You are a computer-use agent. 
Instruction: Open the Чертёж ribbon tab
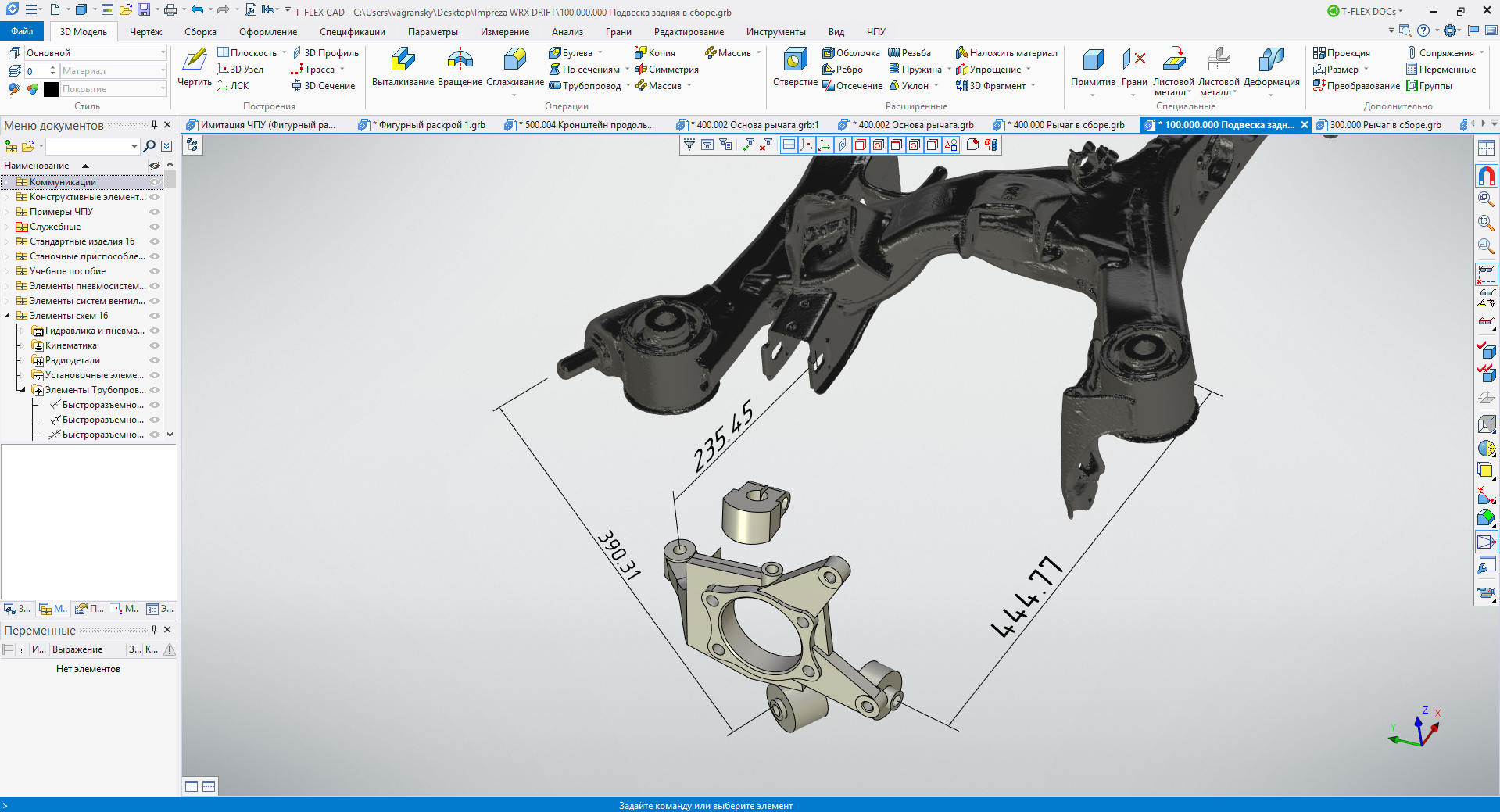(x=145, y=32)
